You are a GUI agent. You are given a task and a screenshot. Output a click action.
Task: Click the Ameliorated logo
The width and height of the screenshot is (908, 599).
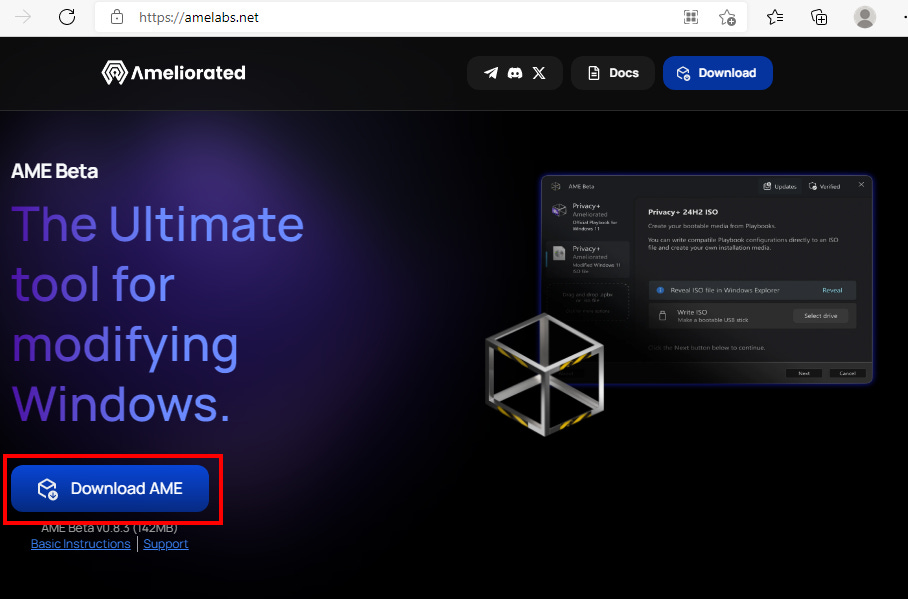pos(174,72)
